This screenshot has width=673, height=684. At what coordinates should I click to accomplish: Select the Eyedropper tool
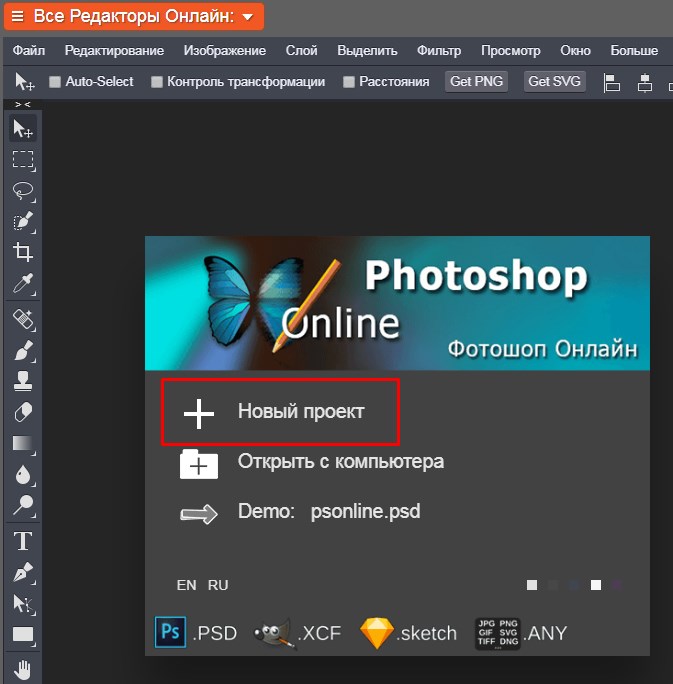(x=23, y=283)
